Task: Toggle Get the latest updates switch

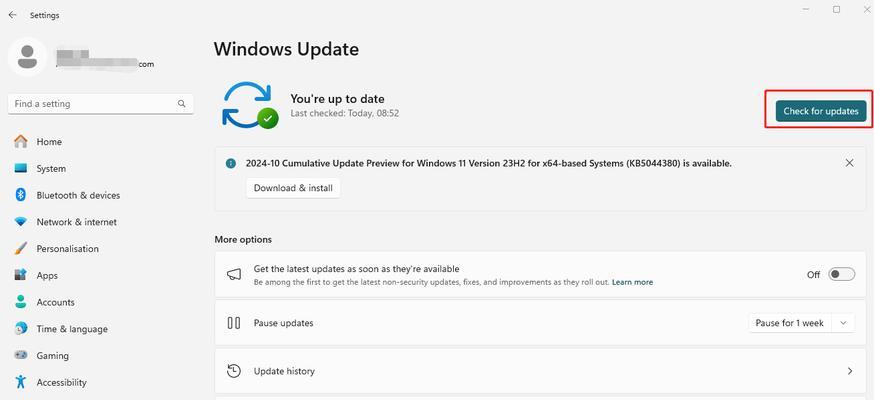Action: [841, 274]
